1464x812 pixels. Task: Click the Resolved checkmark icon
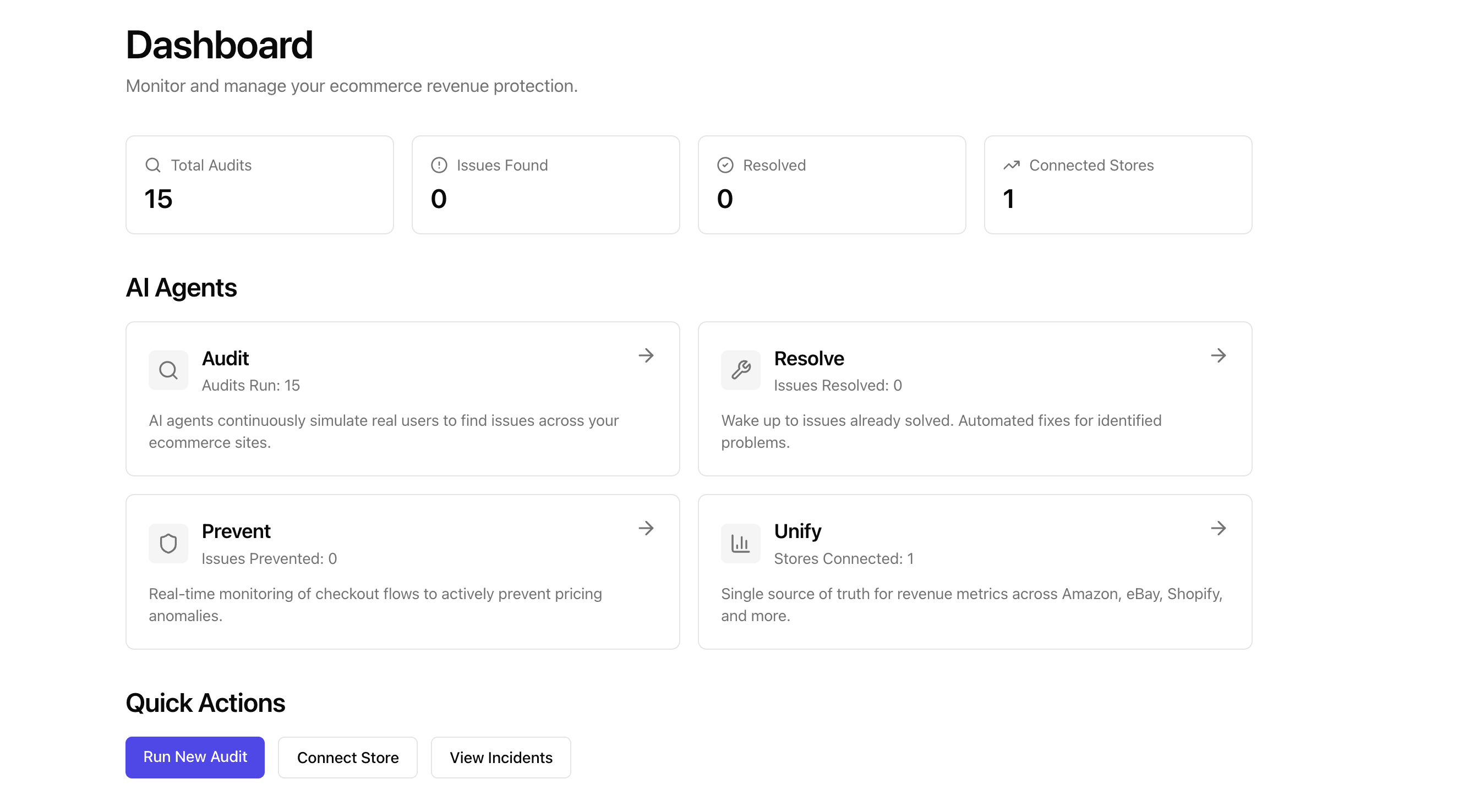click(x=725, y=165)
